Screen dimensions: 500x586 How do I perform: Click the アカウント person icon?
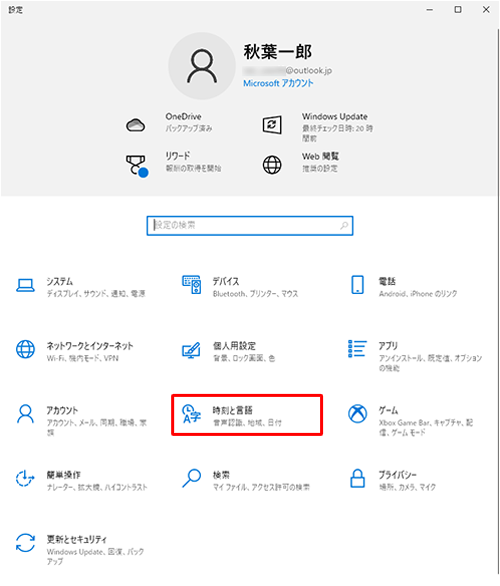coord(25,414)
